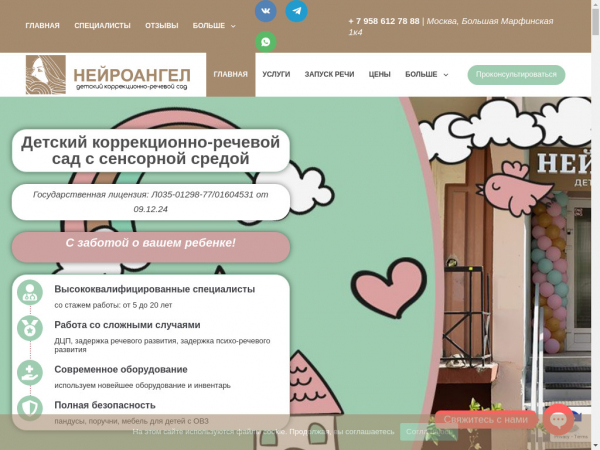Click Высококвалифицированные специалисты heading

tap(155, 289)
